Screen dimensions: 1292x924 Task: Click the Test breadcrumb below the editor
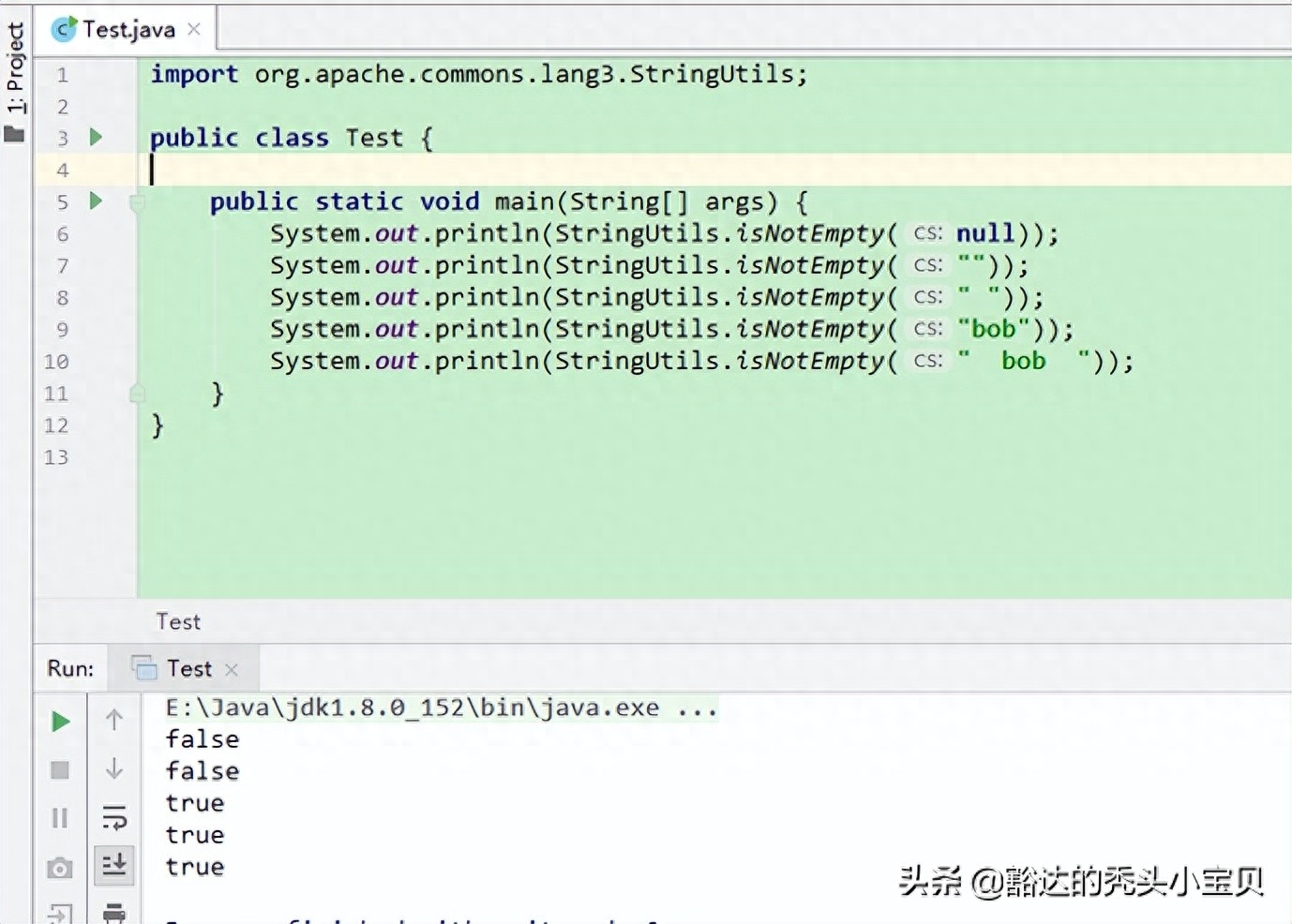coord(178,622)
